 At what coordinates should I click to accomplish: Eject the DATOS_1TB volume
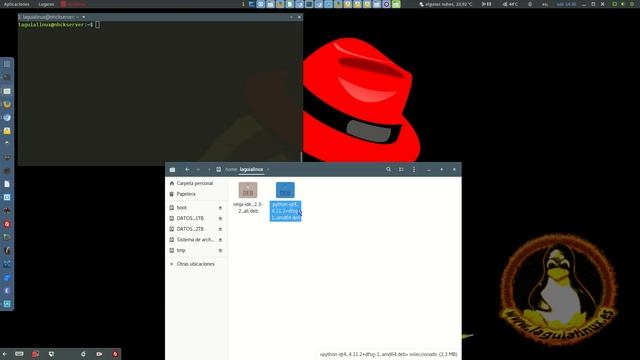(220, 218)
